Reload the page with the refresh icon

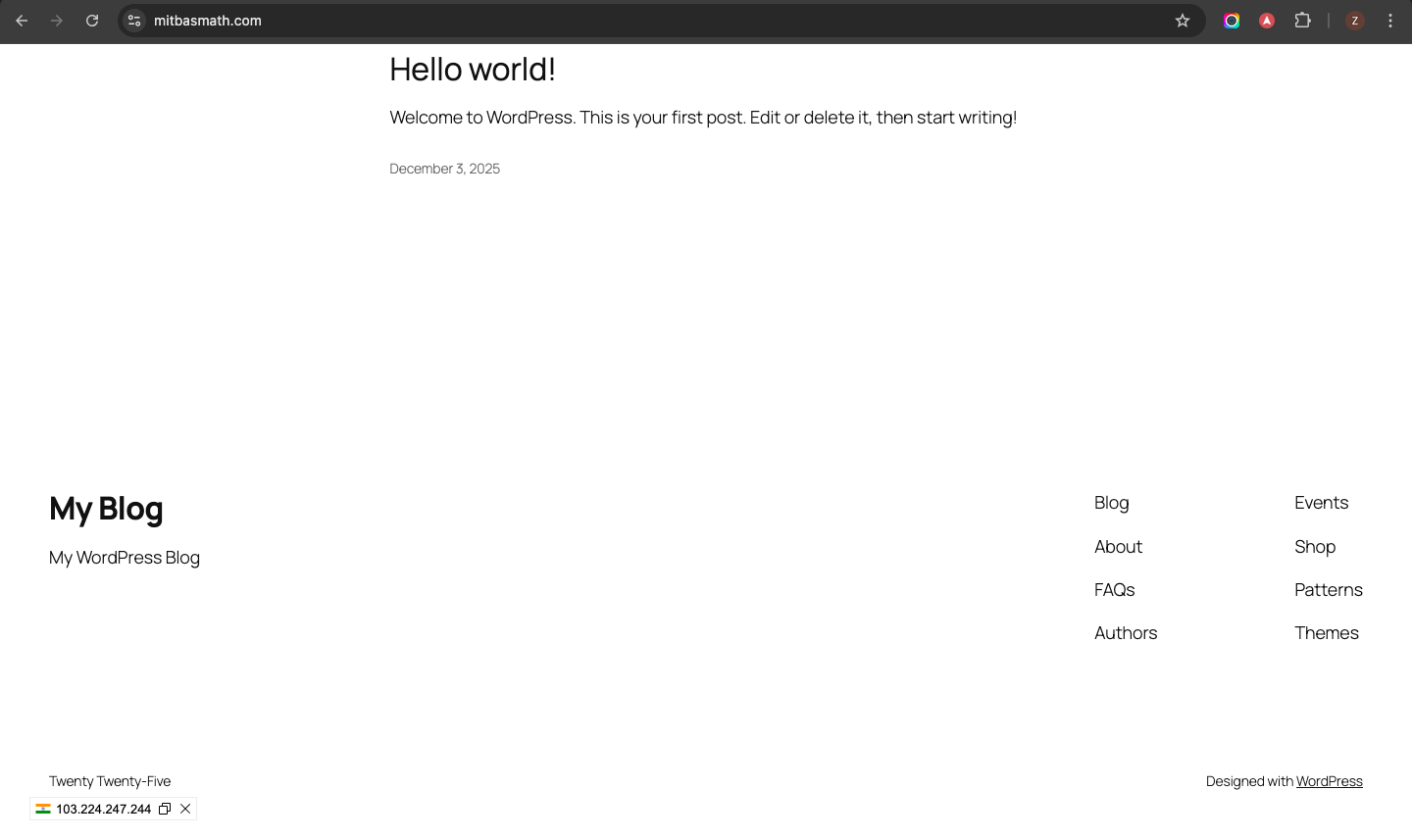(92, 21)
